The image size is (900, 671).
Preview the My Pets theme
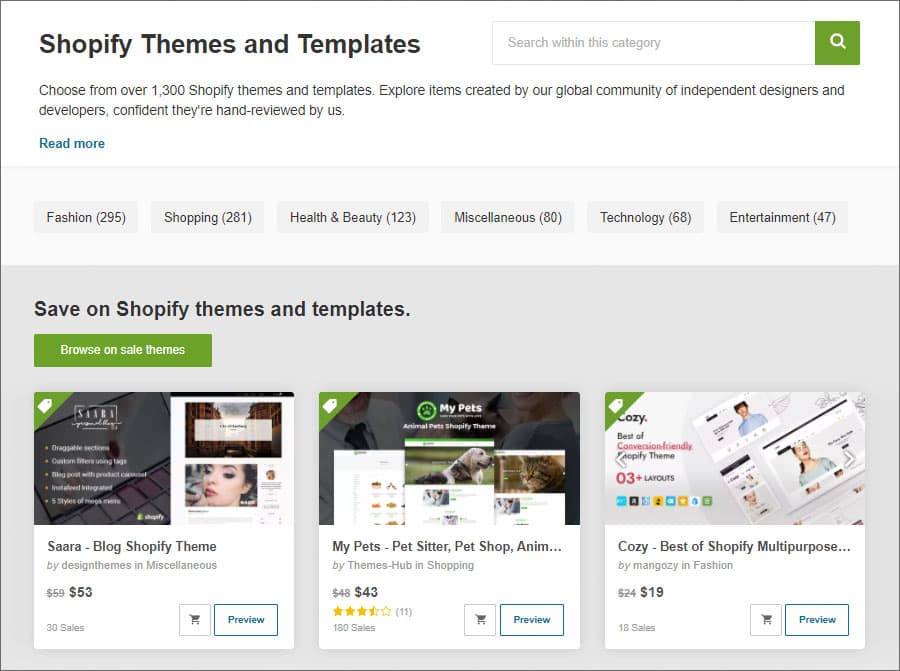532,619
